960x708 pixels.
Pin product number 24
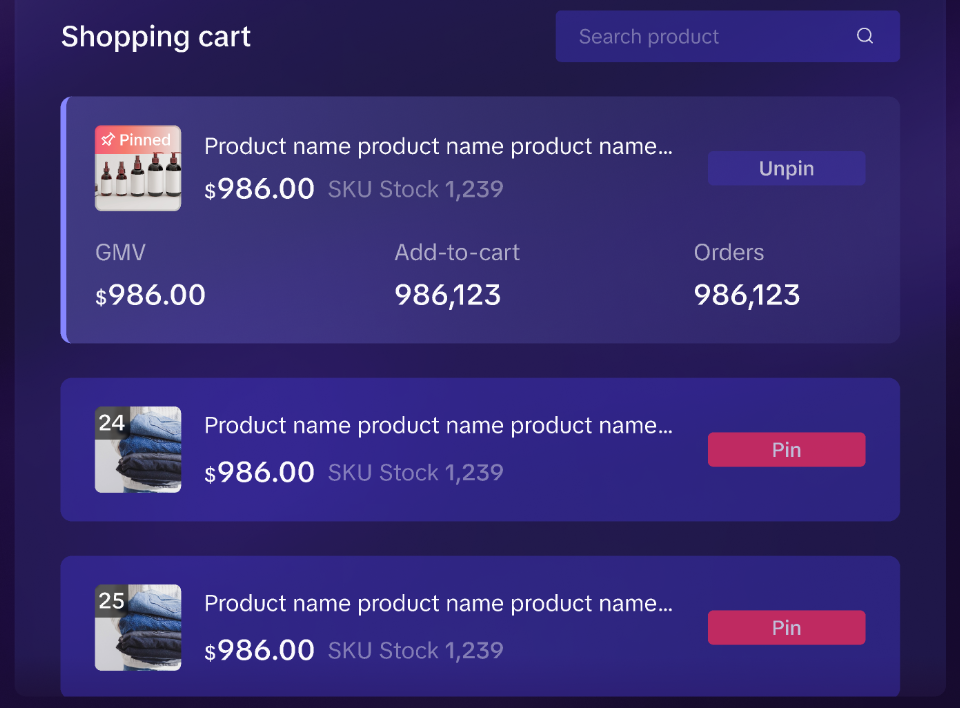tap(786, 450)
